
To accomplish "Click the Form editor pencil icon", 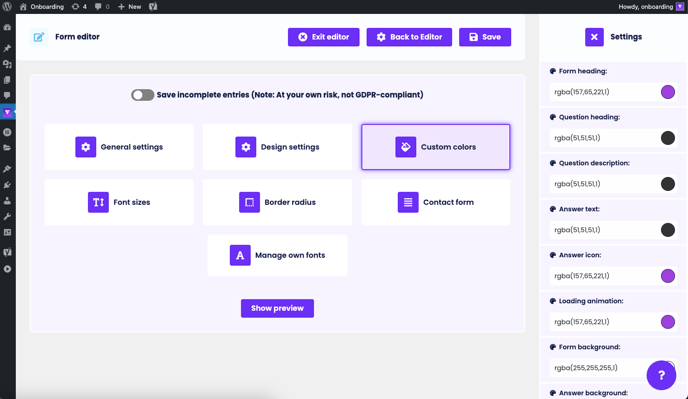I will point(39,37).
